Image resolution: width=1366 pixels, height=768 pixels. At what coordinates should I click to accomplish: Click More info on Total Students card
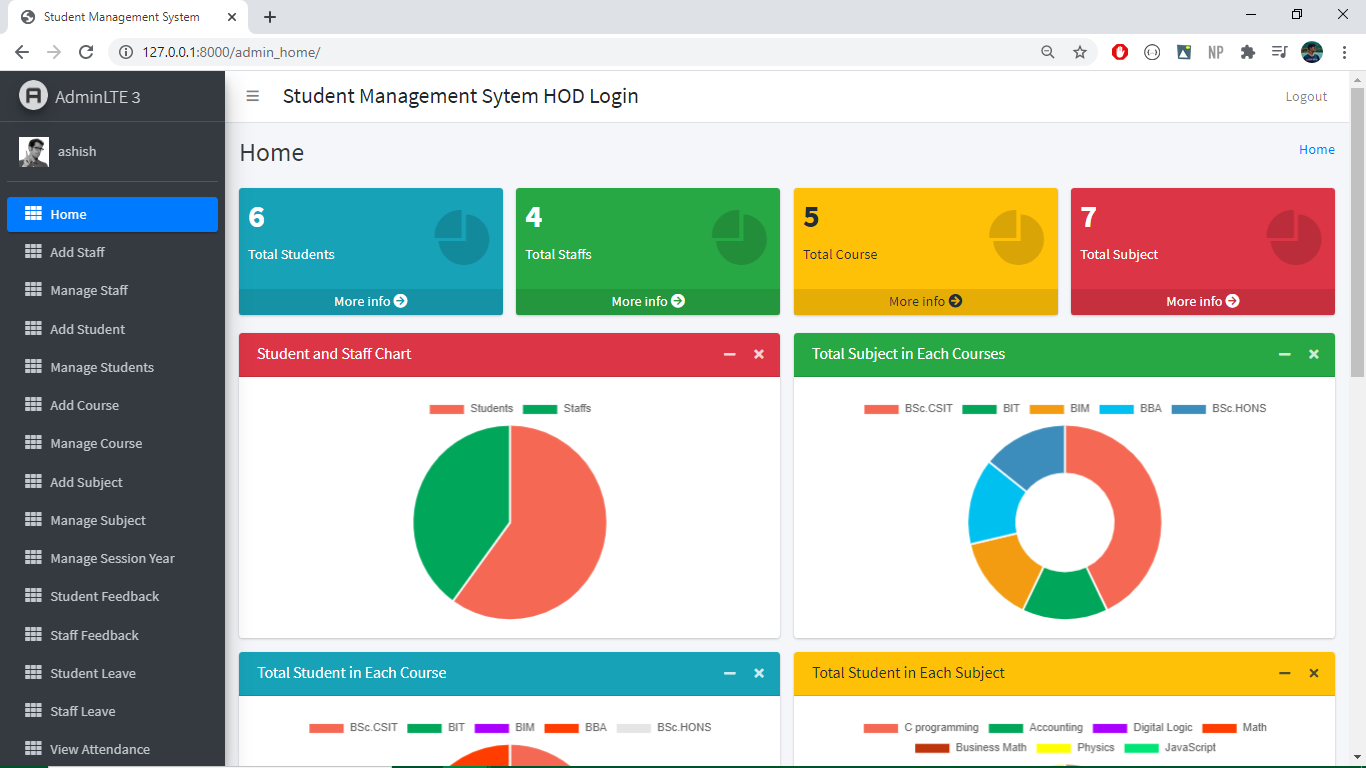point(371,301)
